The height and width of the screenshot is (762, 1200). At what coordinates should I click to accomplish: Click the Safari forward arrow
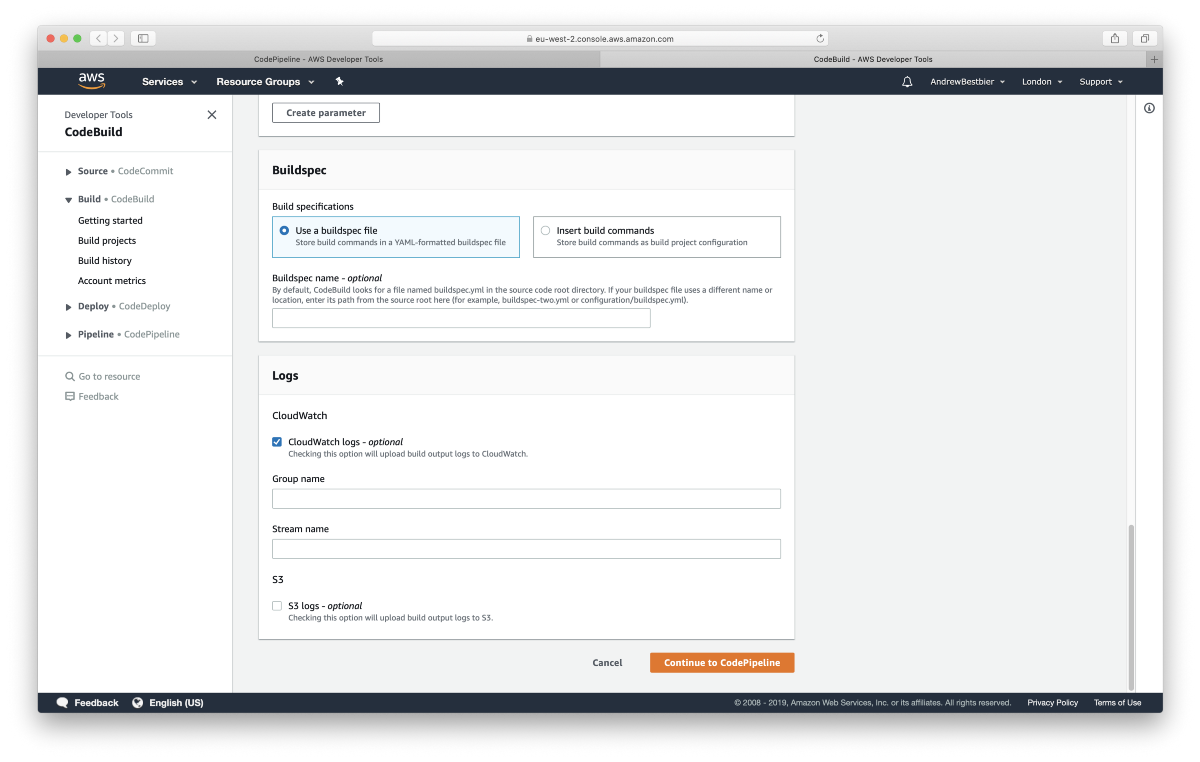tap(116, 38)
